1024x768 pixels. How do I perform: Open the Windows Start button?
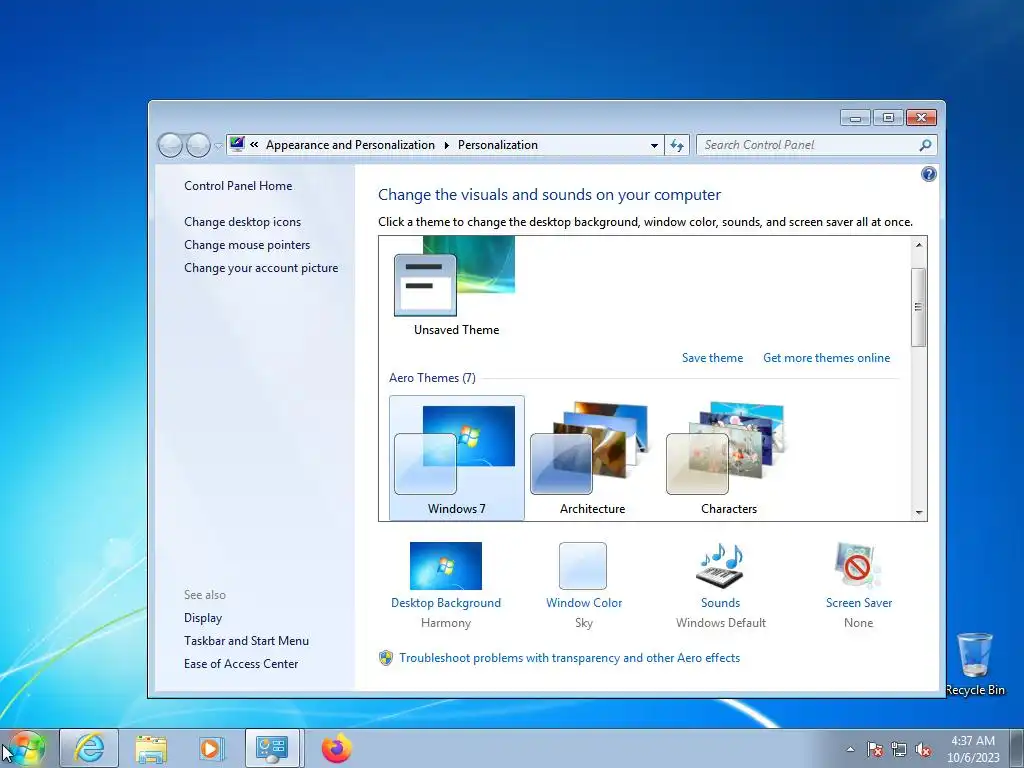[x=27, y=748]
